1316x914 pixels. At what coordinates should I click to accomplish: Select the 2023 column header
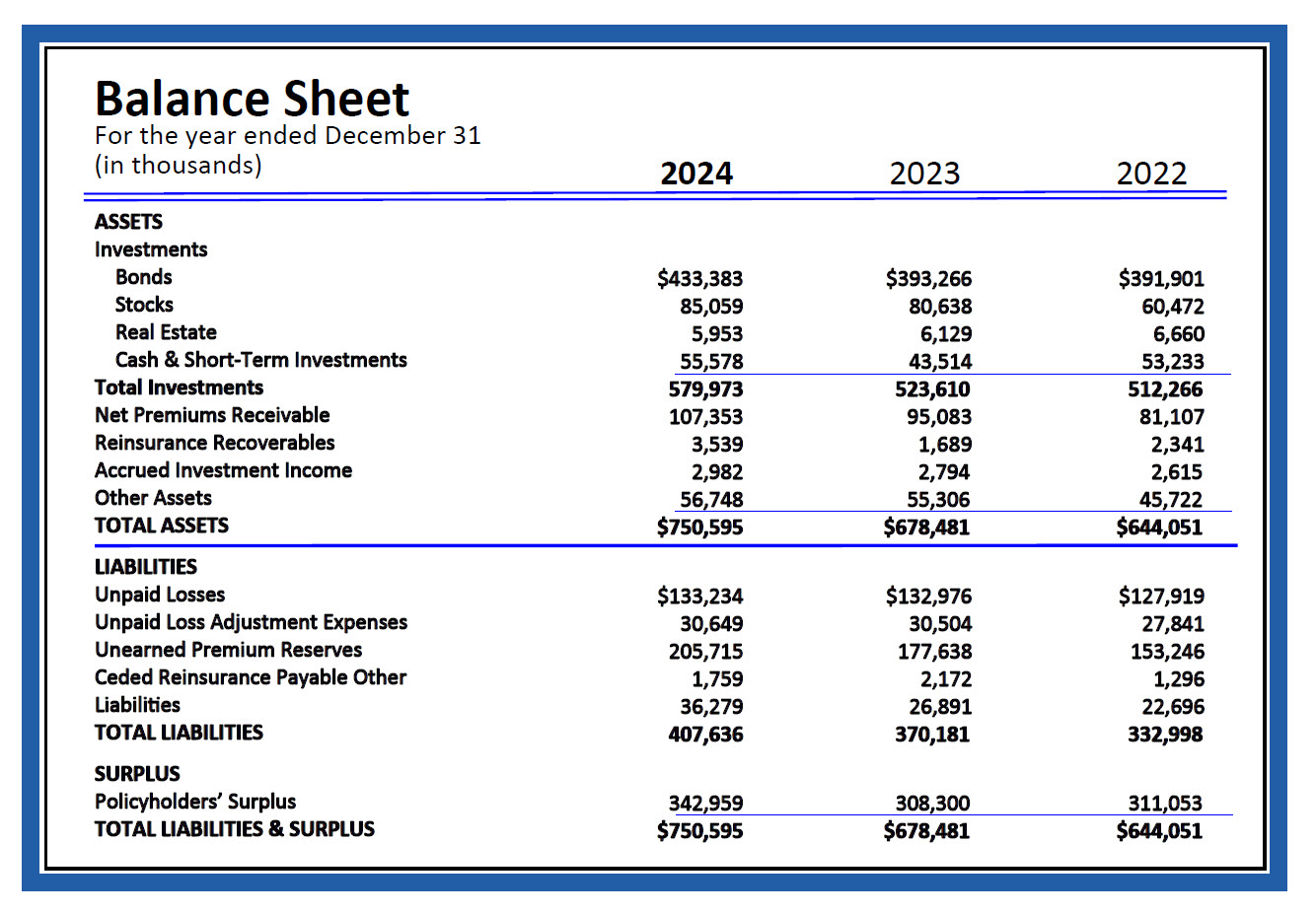point(924,174)
